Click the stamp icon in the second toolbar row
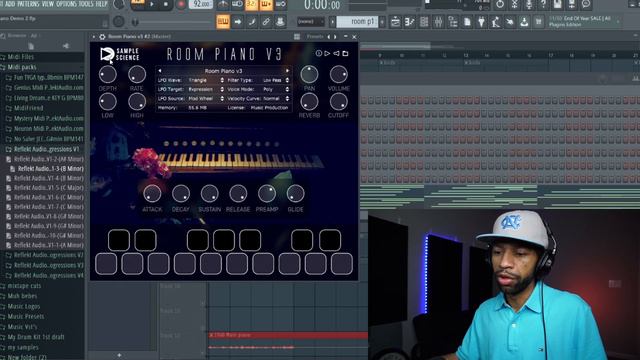This screenshot has width=640, height=360. coord(280,22)
